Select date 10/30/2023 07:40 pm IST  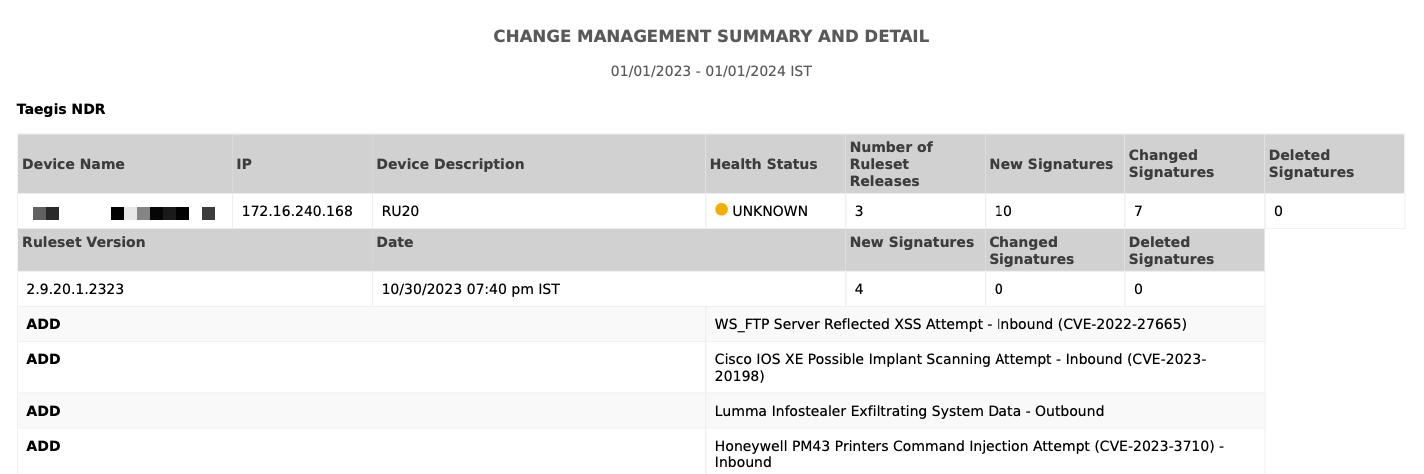[x=471, y=289]
